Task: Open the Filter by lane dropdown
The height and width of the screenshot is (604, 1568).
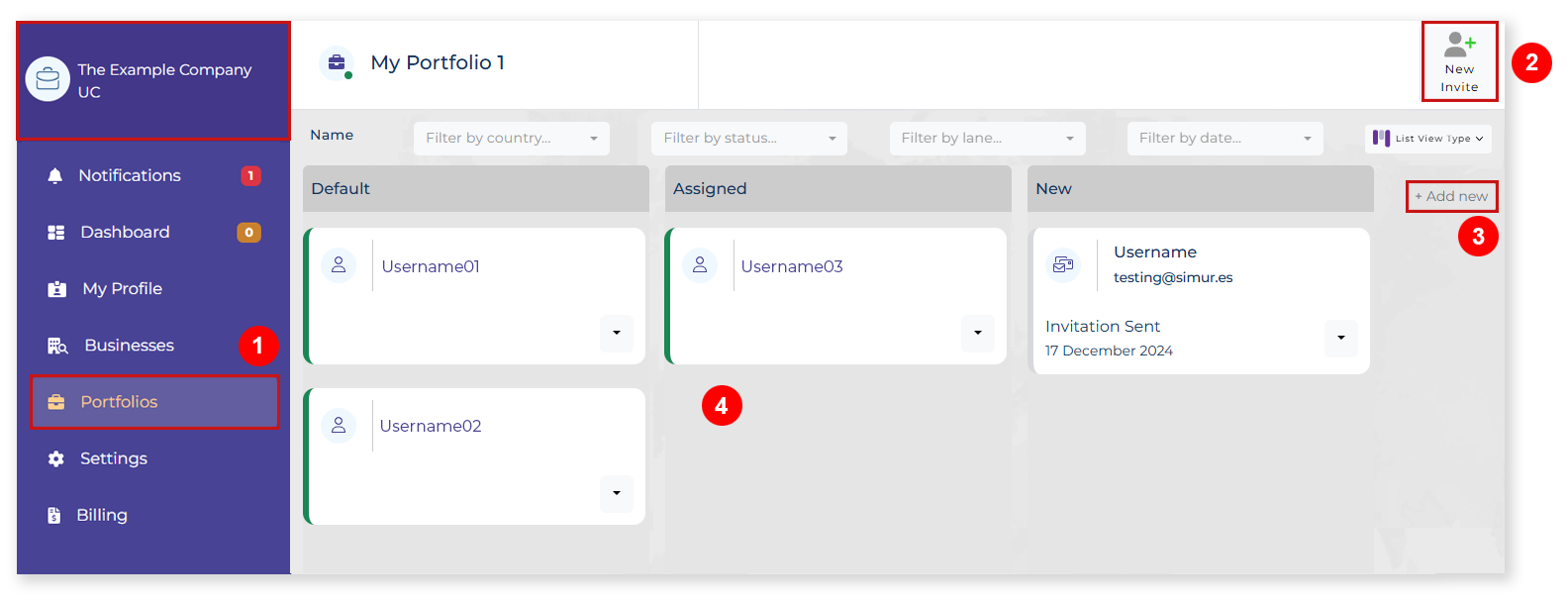Action: (x=987, y=139)
